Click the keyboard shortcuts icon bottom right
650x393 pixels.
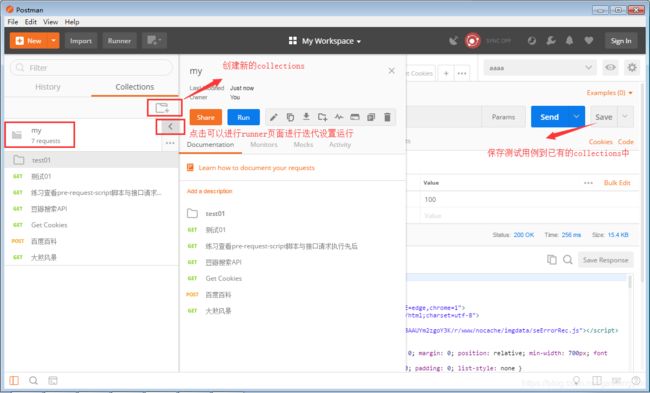(x=616, y=381)
